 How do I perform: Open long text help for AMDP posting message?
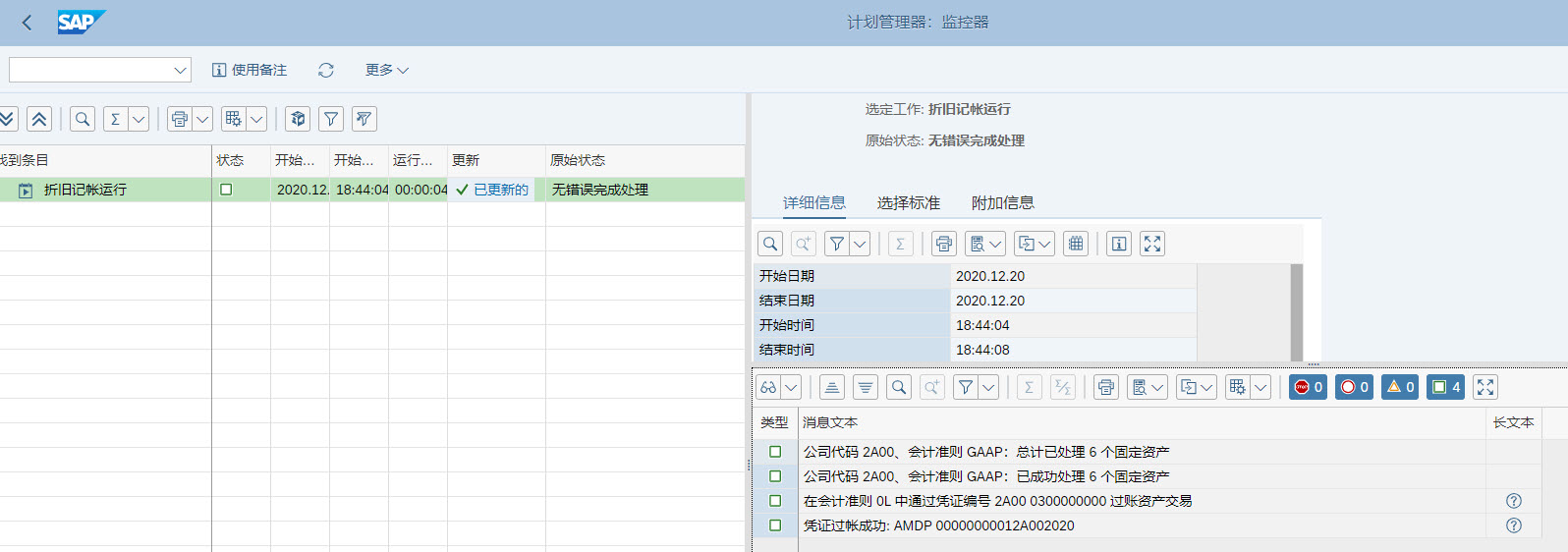point(1514,525)
